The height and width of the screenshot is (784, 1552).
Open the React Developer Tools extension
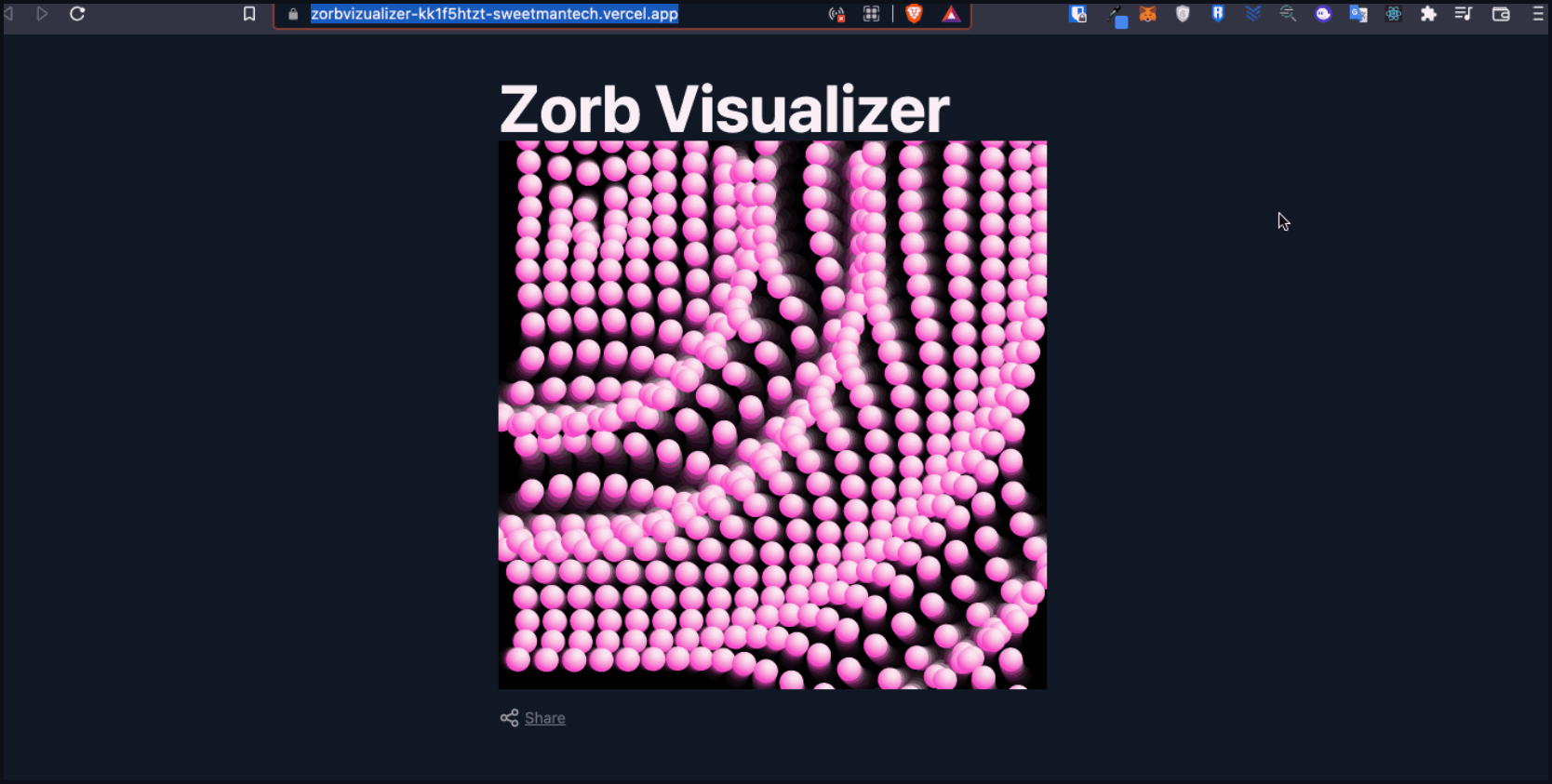1393,14
